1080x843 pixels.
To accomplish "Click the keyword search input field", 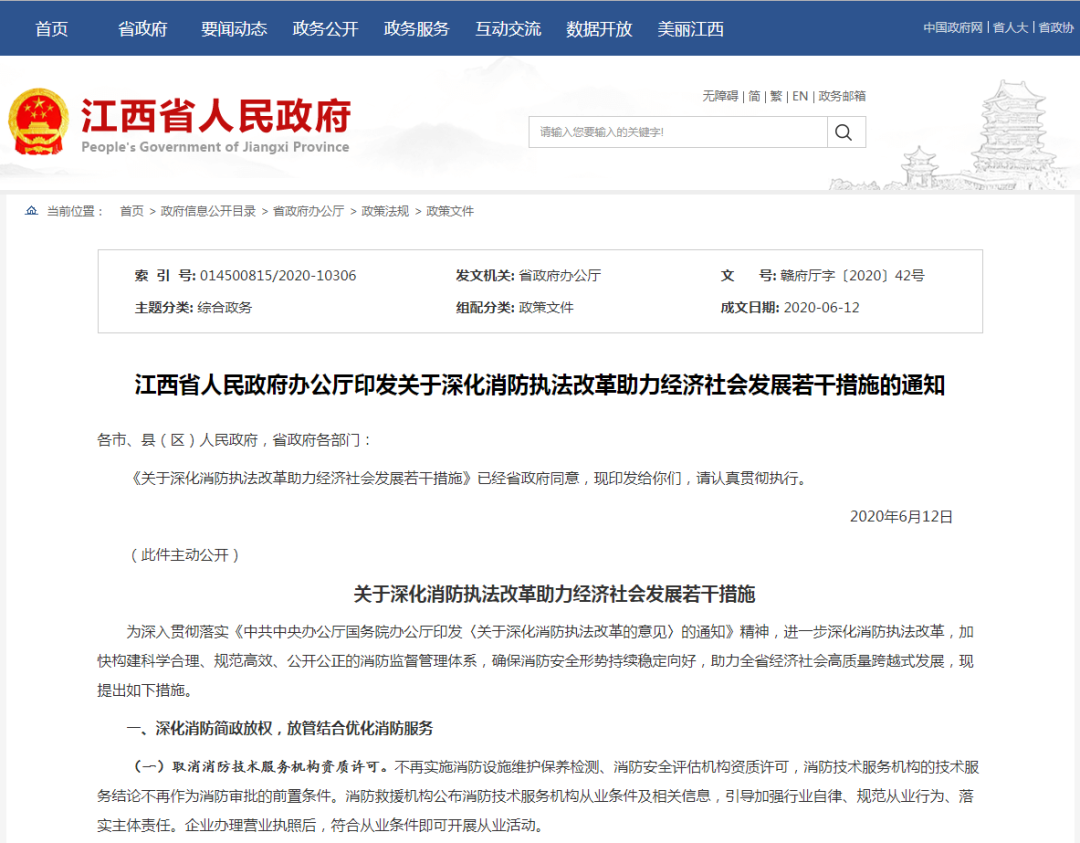I will coord(678,132).
